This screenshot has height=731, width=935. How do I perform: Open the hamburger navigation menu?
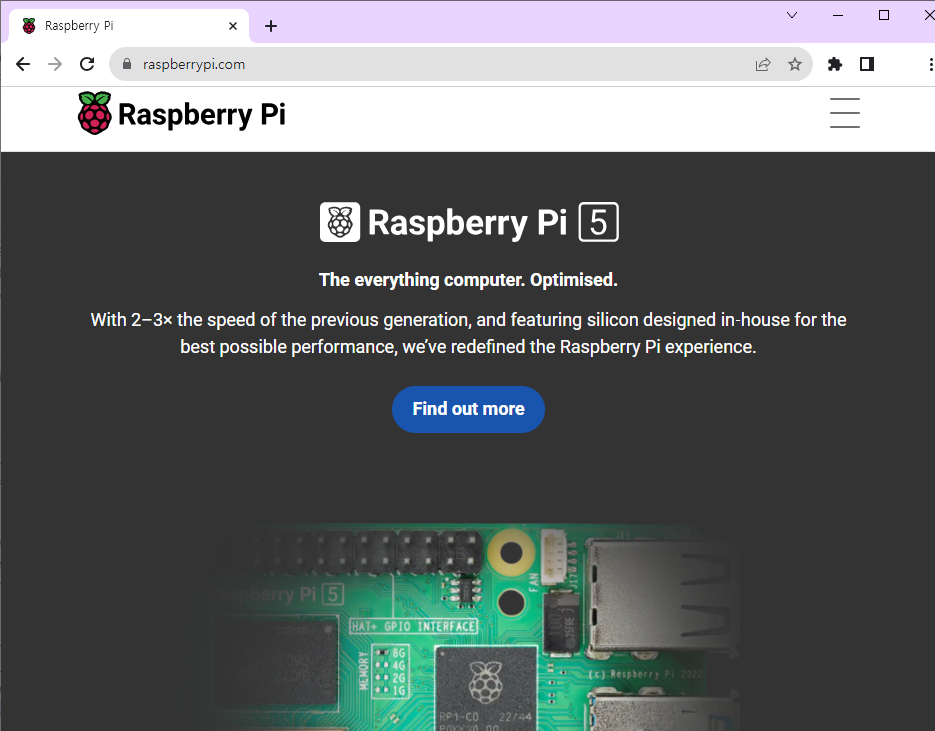845,113
